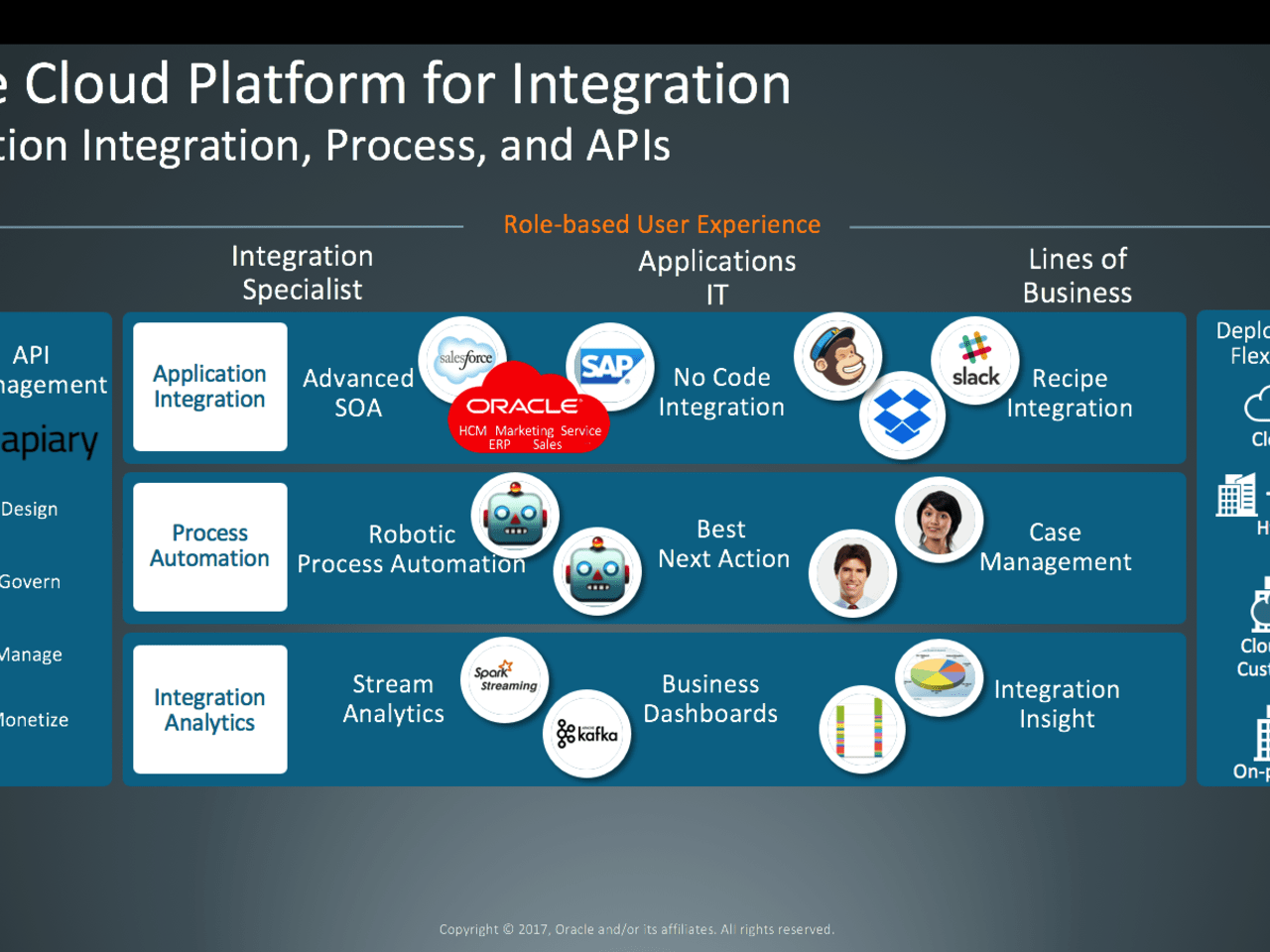Click the robot icon right after Robotic
This screenshot has width=1270, height=952.
pos(515,516)
